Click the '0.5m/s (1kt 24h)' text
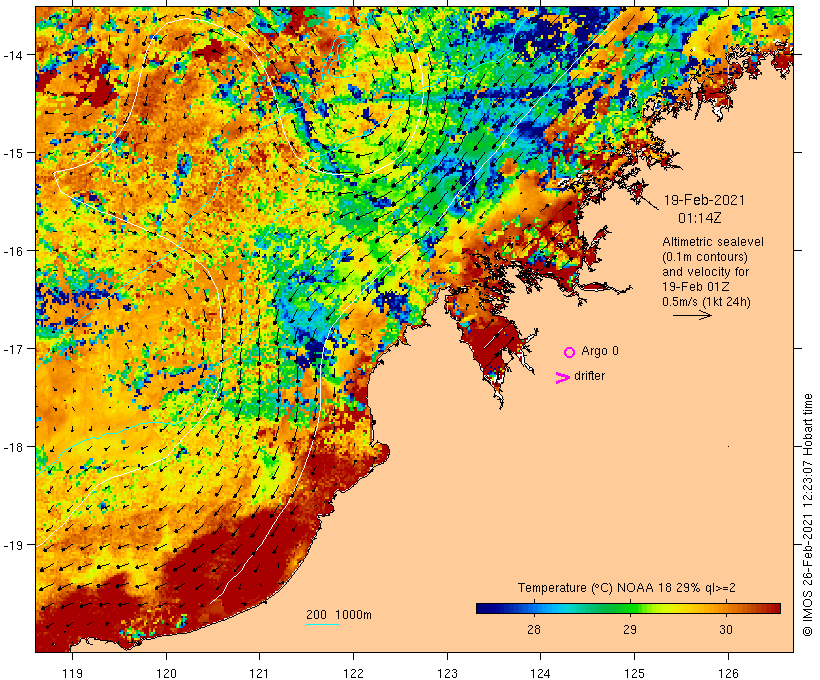Viewport: 820px width, 680px height. [706, 302]
